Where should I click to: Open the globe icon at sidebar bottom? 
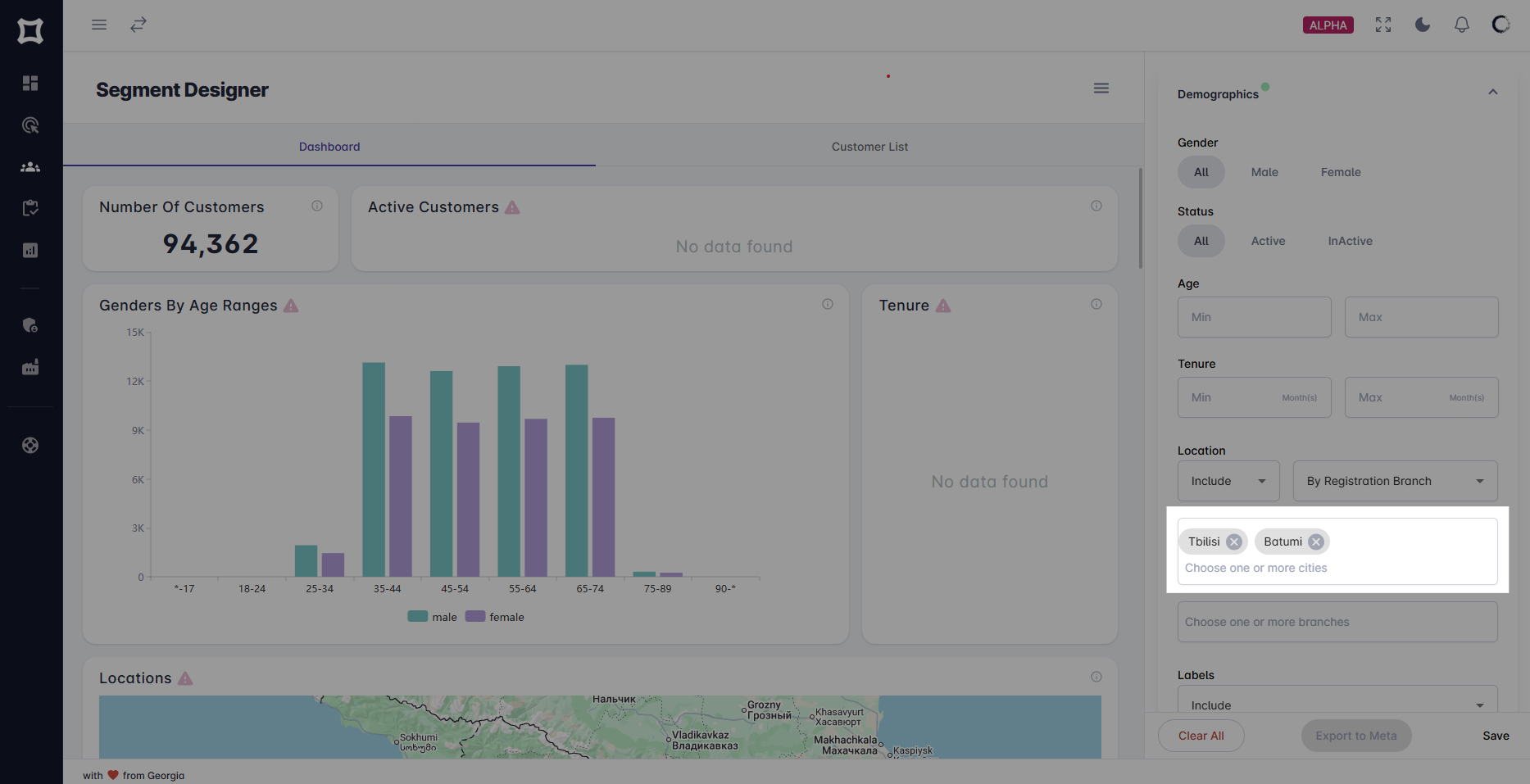click(x=30, y=445)
